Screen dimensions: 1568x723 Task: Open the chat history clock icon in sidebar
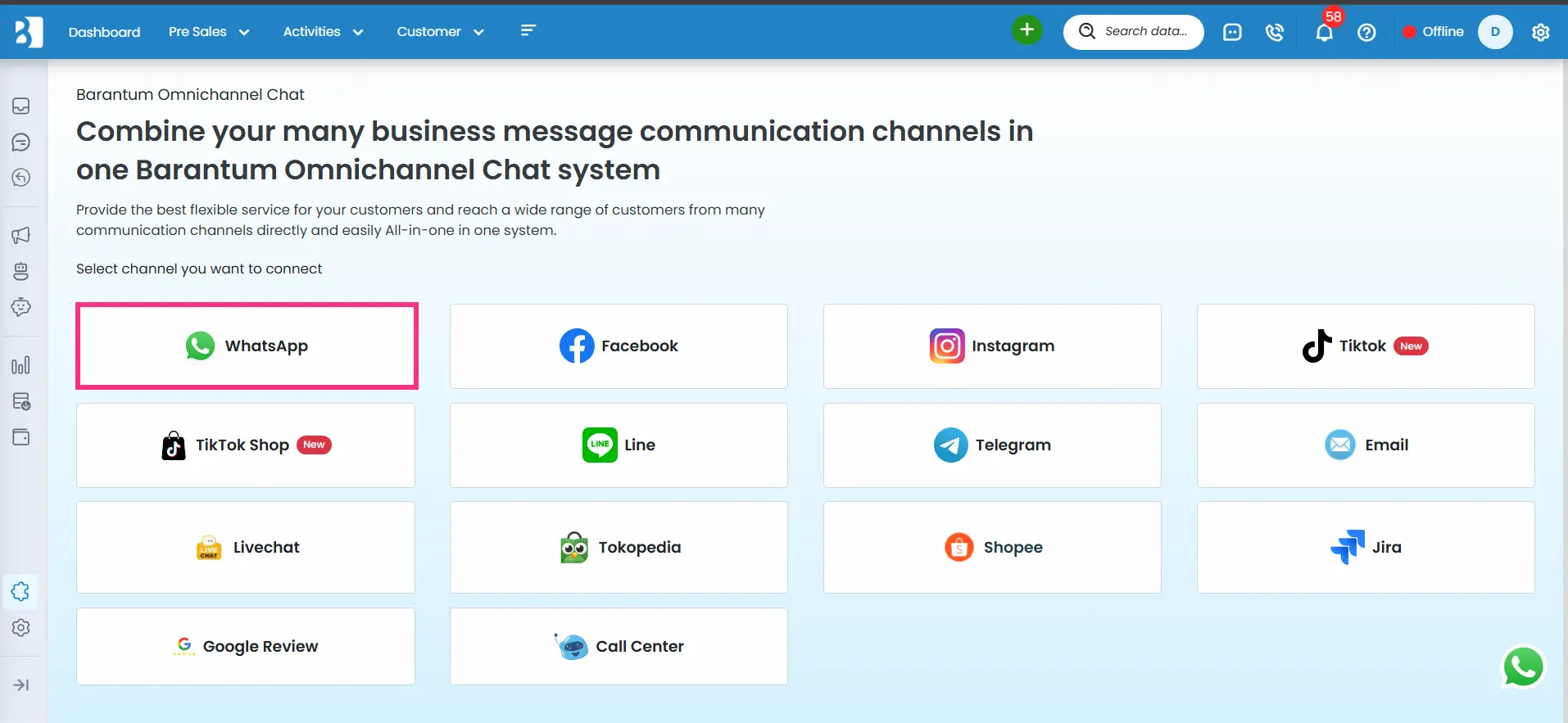click(x=21, y=178)
